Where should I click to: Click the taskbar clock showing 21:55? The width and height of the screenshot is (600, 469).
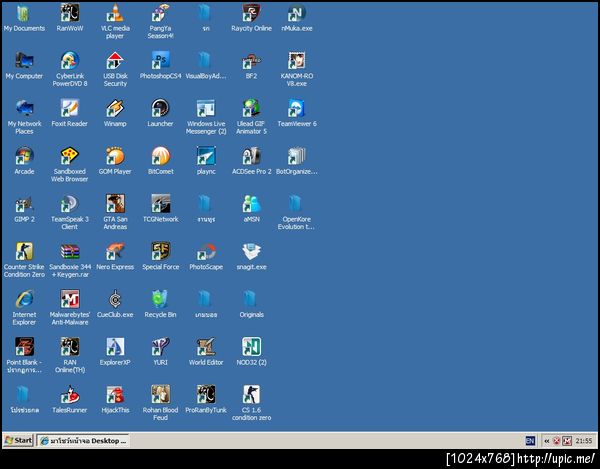point(584,441)
